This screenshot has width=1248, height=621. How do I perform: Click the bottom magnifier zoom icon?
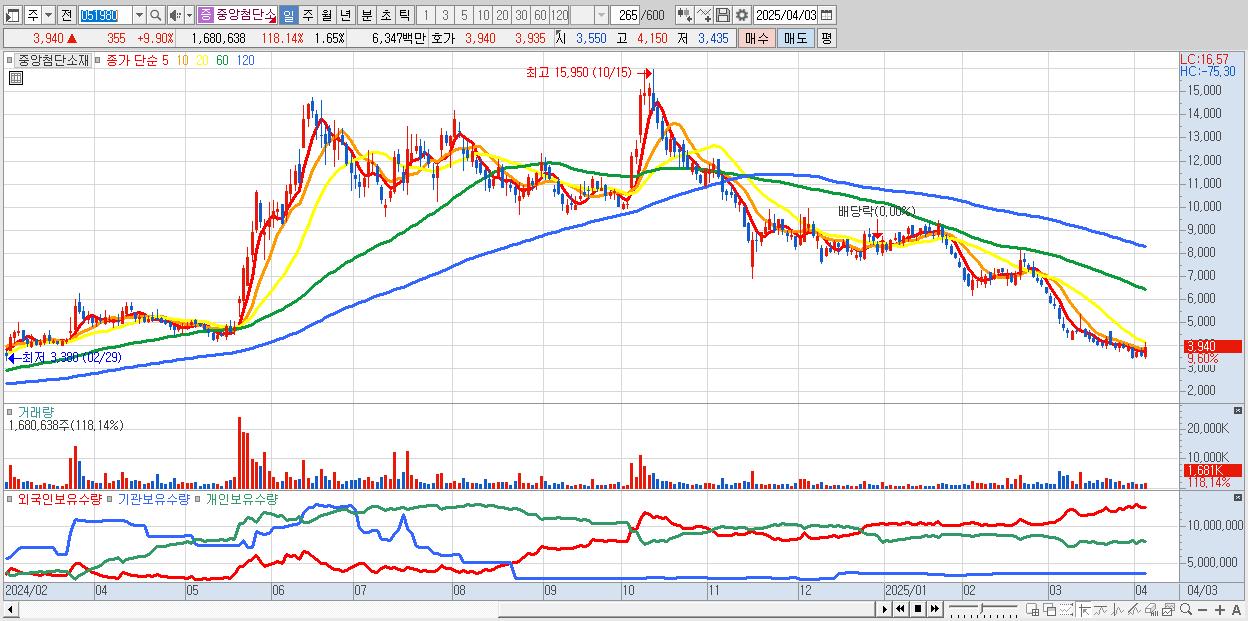click(x=1186, y=609)
